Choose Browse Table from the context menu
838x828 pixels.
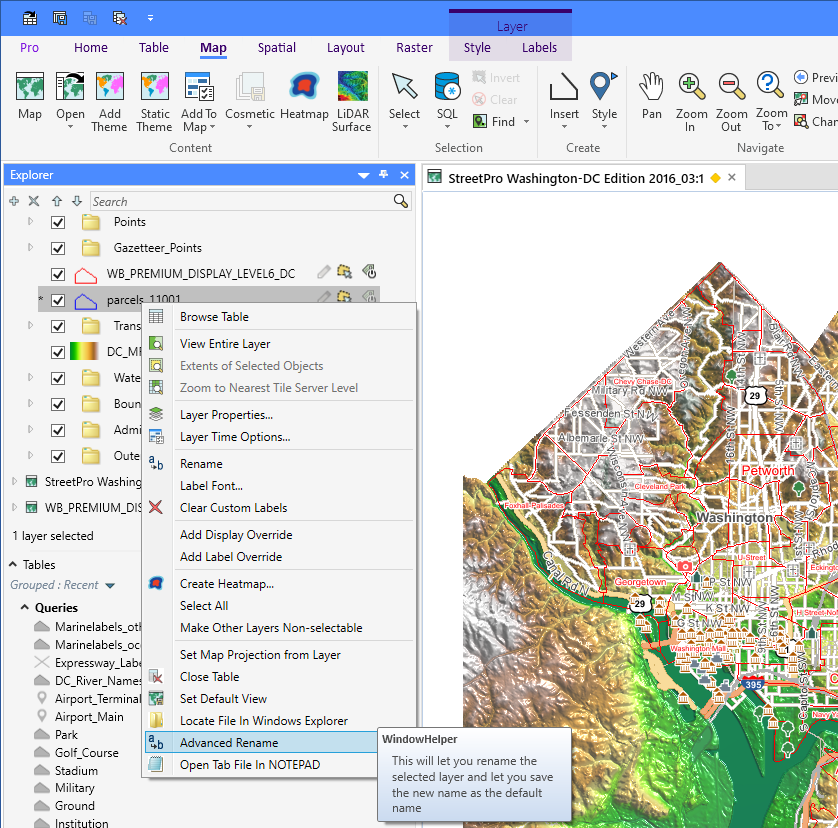click(216, 316)
